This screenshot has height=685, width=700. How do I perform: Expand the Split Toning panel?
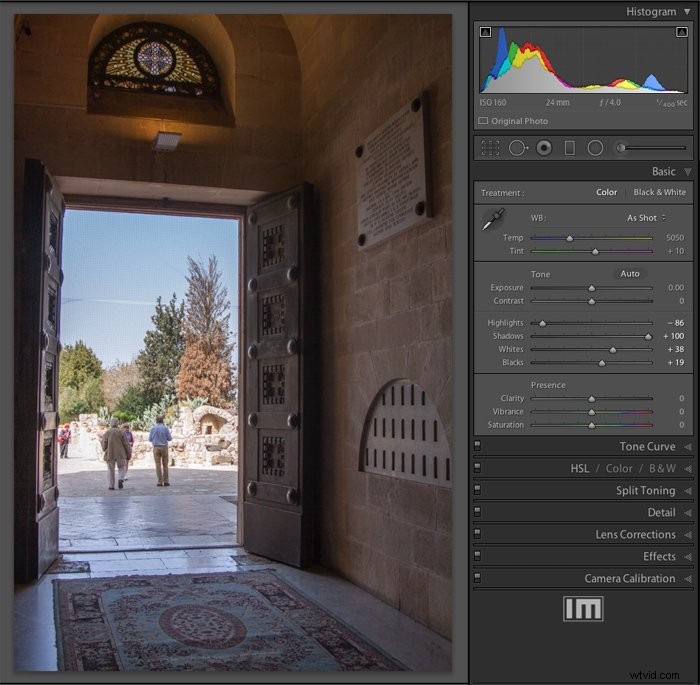(688, 491)
